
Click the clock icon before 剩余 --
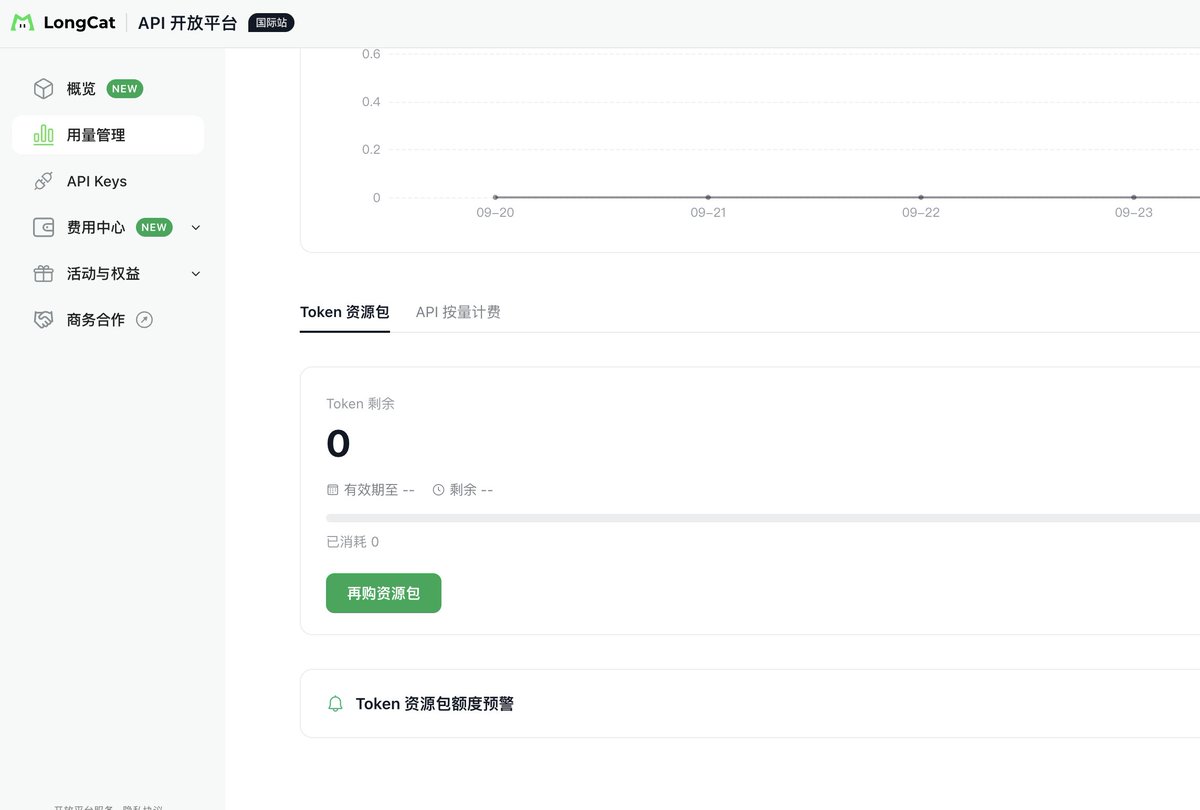tap(438, 490)
